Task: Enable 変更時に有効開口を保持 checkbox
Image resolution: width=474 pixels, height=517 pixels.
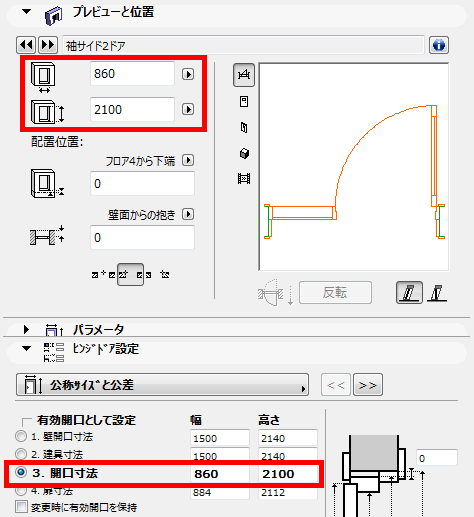Action: [x=21, y=507]
